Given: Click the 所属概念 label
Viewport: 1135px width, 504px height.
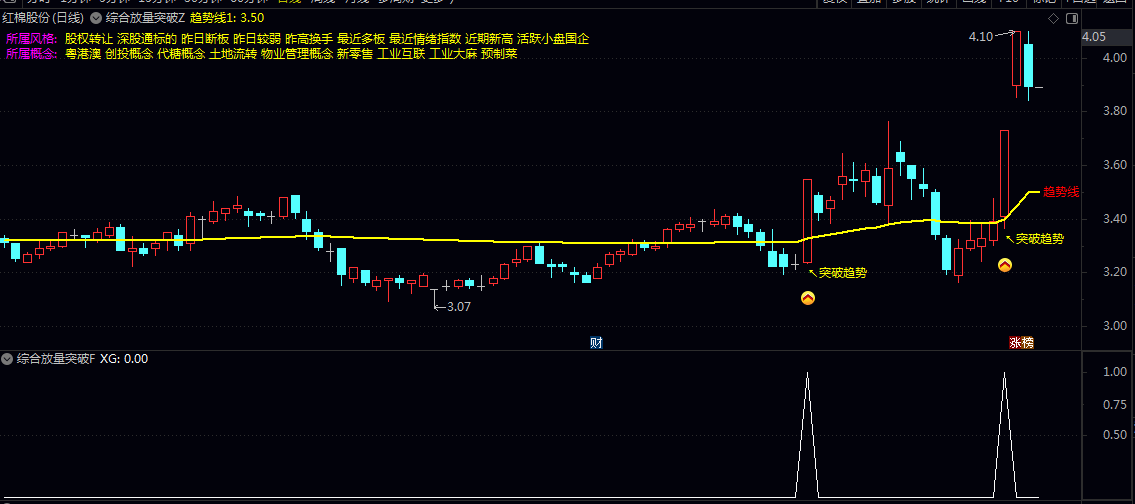Looking at the screenshot, I should click(x=32, y=54).
